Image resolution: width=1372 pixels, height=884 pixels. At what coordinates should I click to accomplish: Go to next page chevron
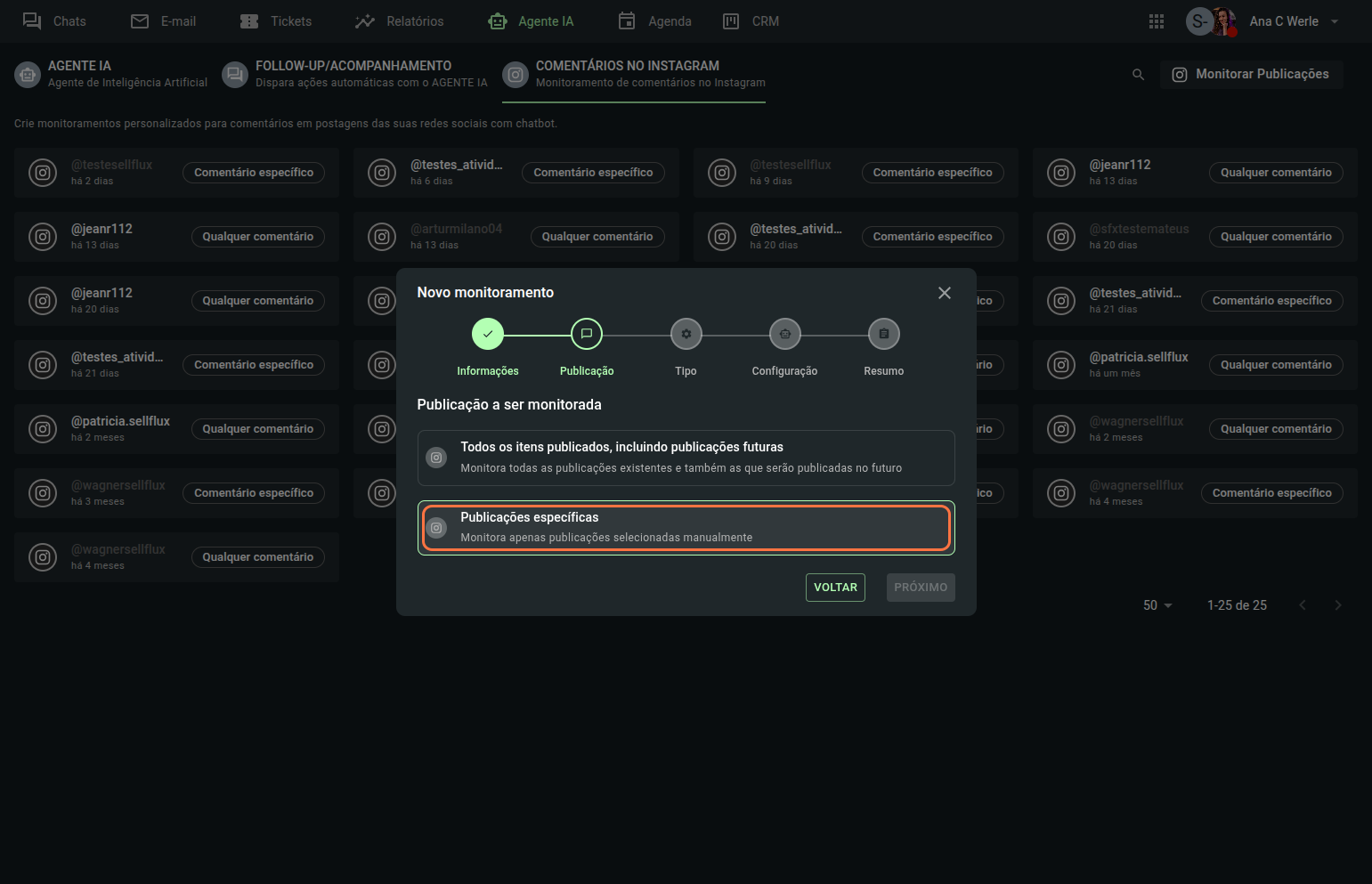pyautogui.click(x=1337, y=605)
